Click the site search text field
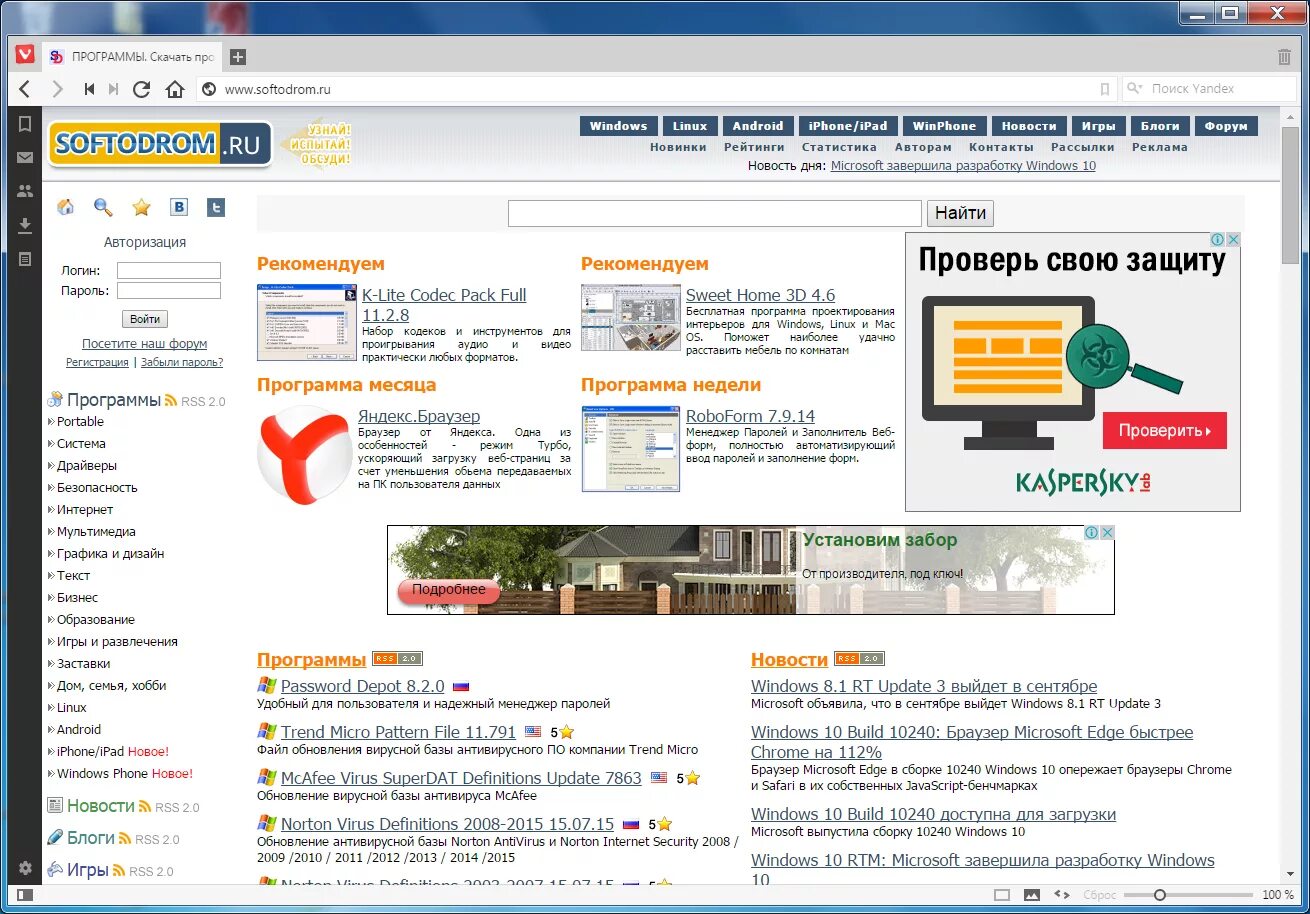1310x914 pixels. [x=715, y=213]
